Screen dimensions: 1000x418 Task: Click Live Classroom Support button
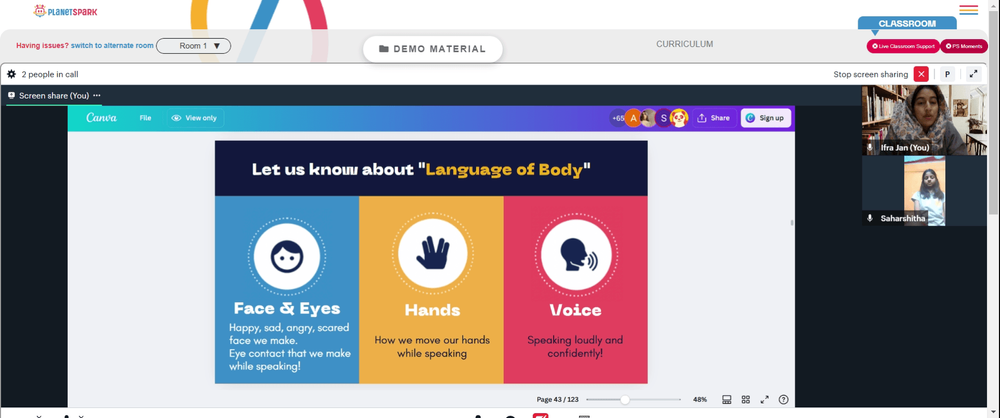(x=902, y=46)
